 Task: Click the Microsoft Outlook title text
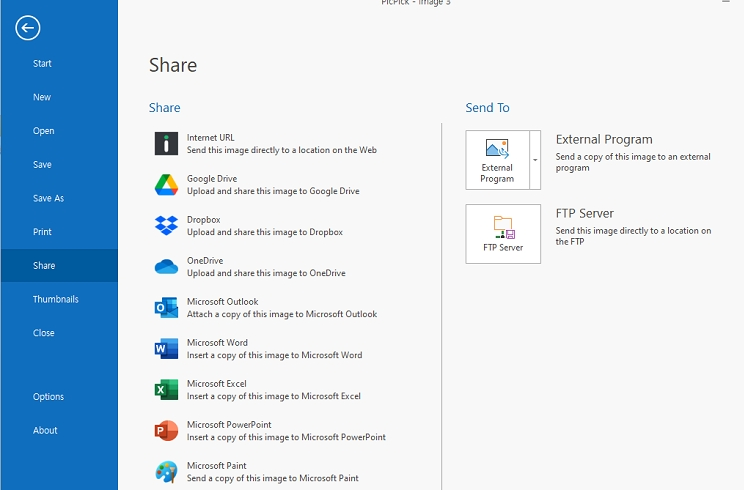[x=223, y=302]
